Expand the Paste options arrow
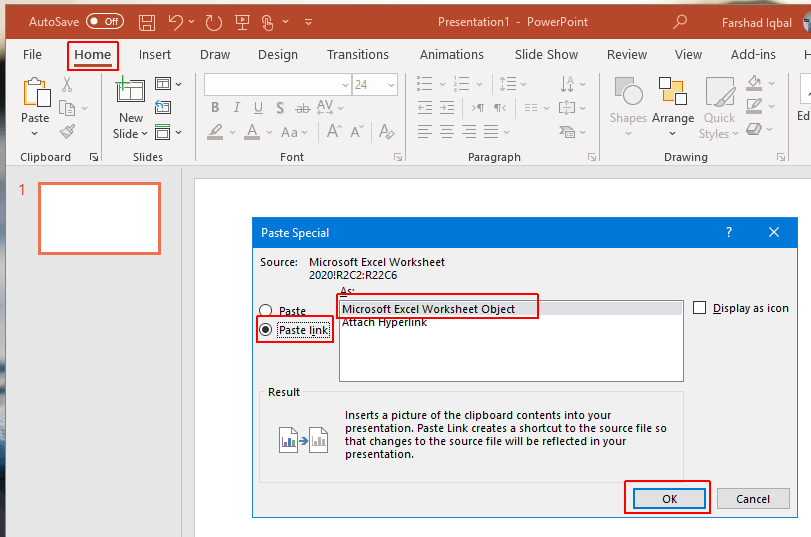The image size is (811, 537). pos(34,133)
